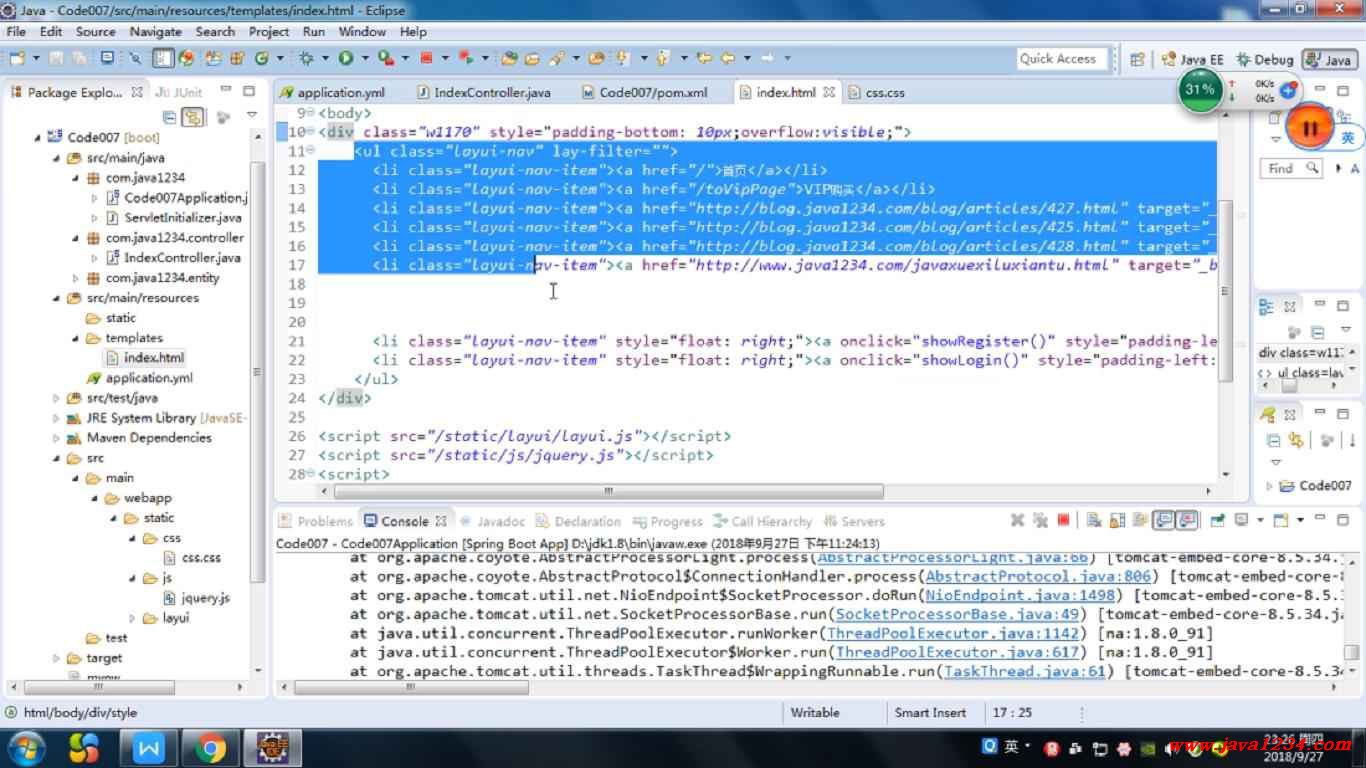The width and height of the screenshot is (1366, 768).
Task: Click the back navigation yellow arrow
Action: click(x=728, y=58)
